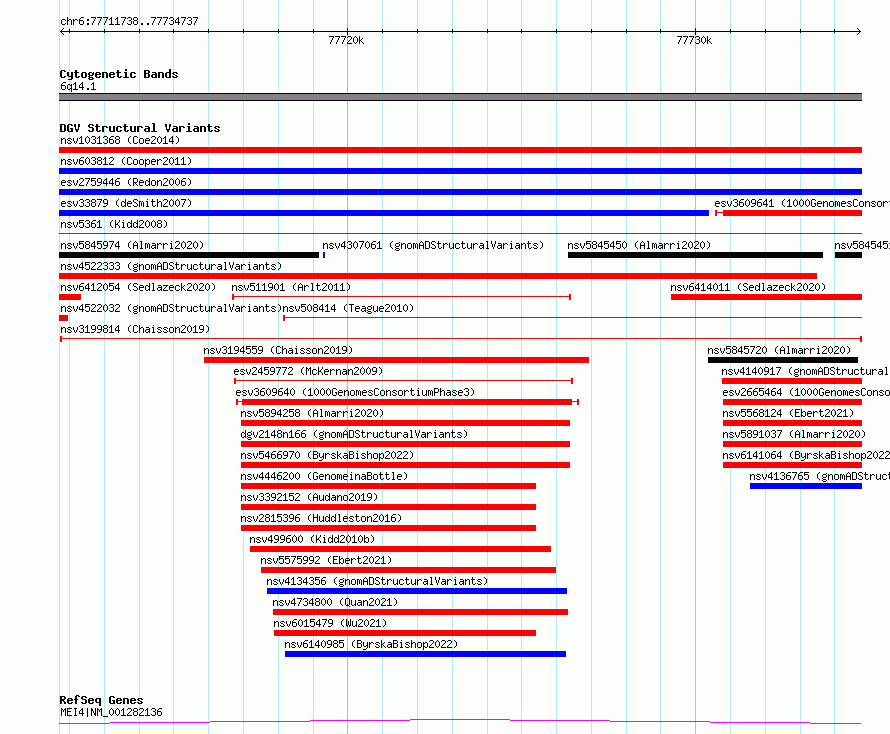Click the chr6:77711738..77734737 region label
Screen dimensions: 890x734
tap(129, 21)
